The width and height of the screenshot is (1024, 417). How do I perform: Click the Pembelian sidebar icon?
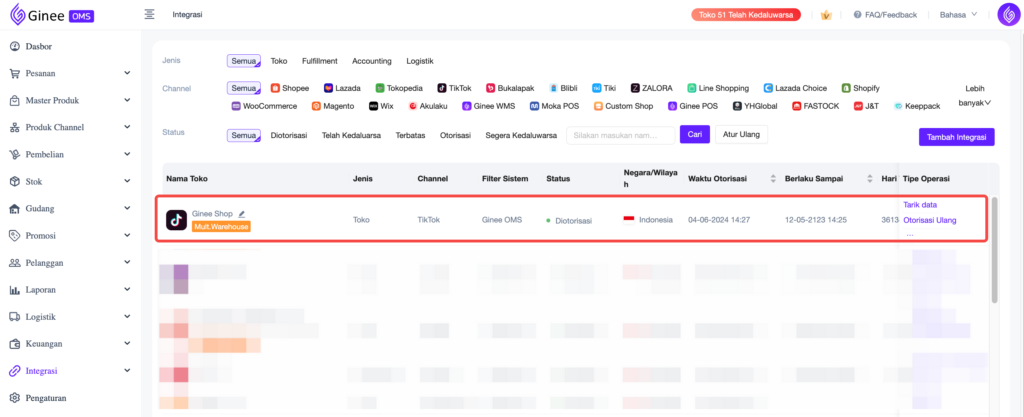tap(15, 155)
